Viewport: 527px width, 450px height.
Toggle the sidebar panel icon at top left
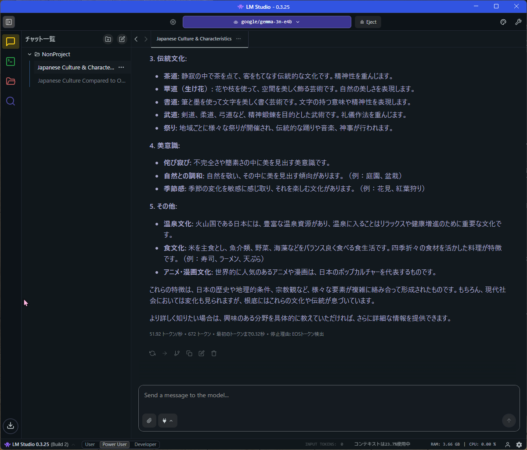tap(9, 22)
